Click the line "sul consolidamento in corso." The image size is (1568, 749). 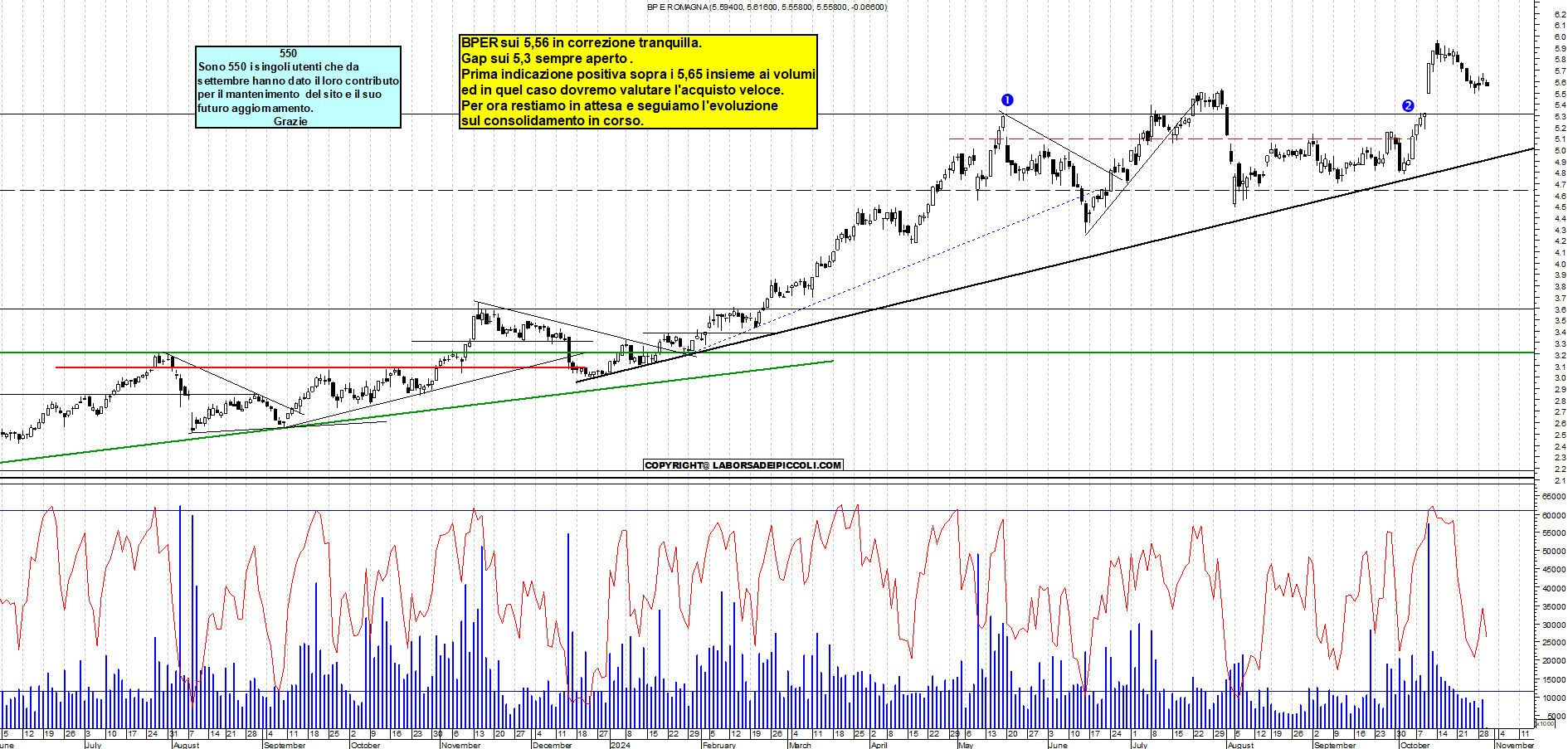tap(552, 120)
